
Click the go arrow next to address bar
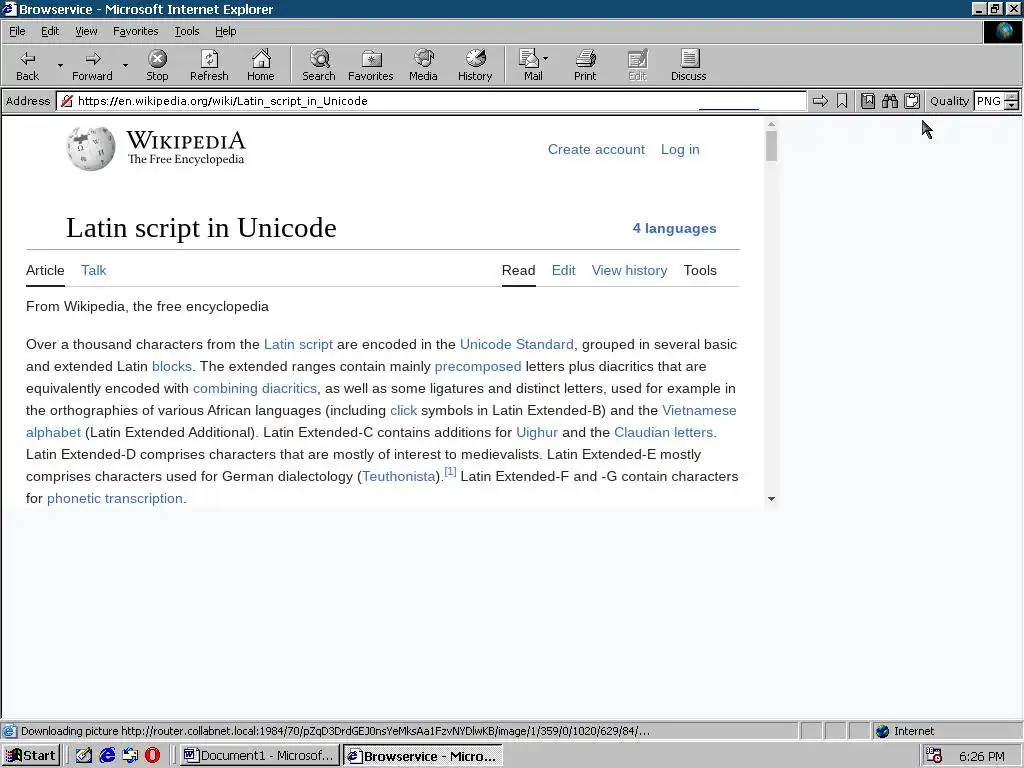pos(820,101)
